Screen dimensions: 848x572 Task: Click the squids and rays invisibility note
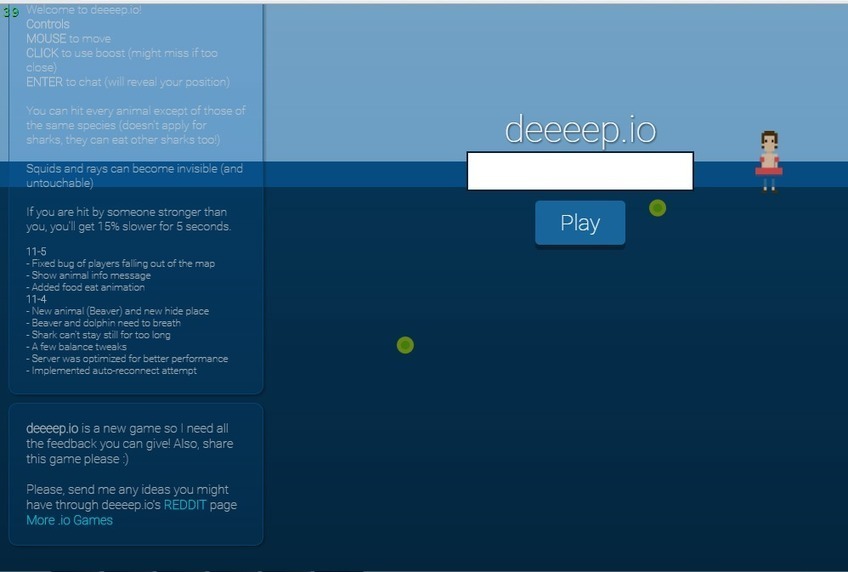134,176
